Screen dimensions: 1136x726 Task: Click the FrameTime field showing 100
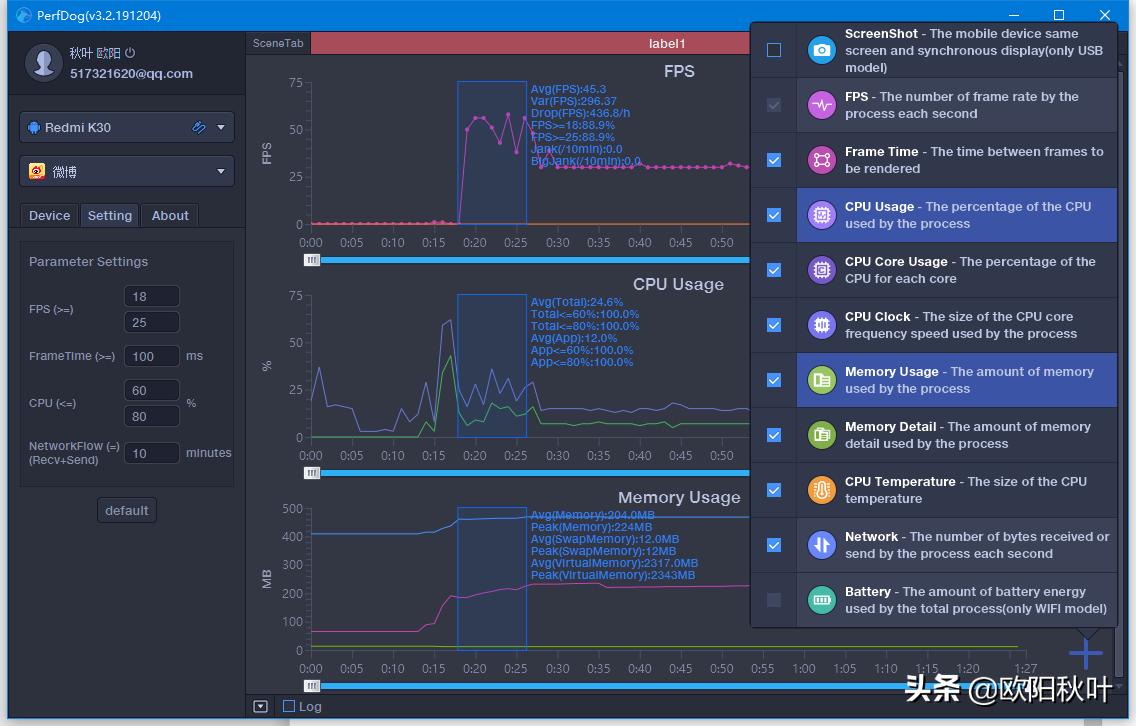point(152,356)
